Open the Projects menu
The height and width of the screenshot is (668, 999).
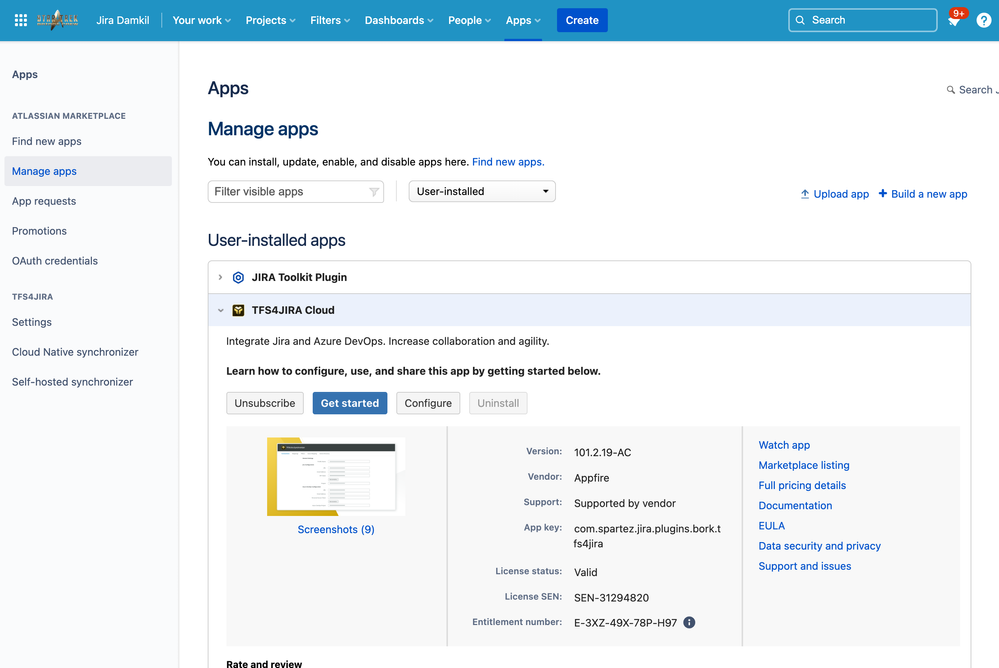coord(270,20)
